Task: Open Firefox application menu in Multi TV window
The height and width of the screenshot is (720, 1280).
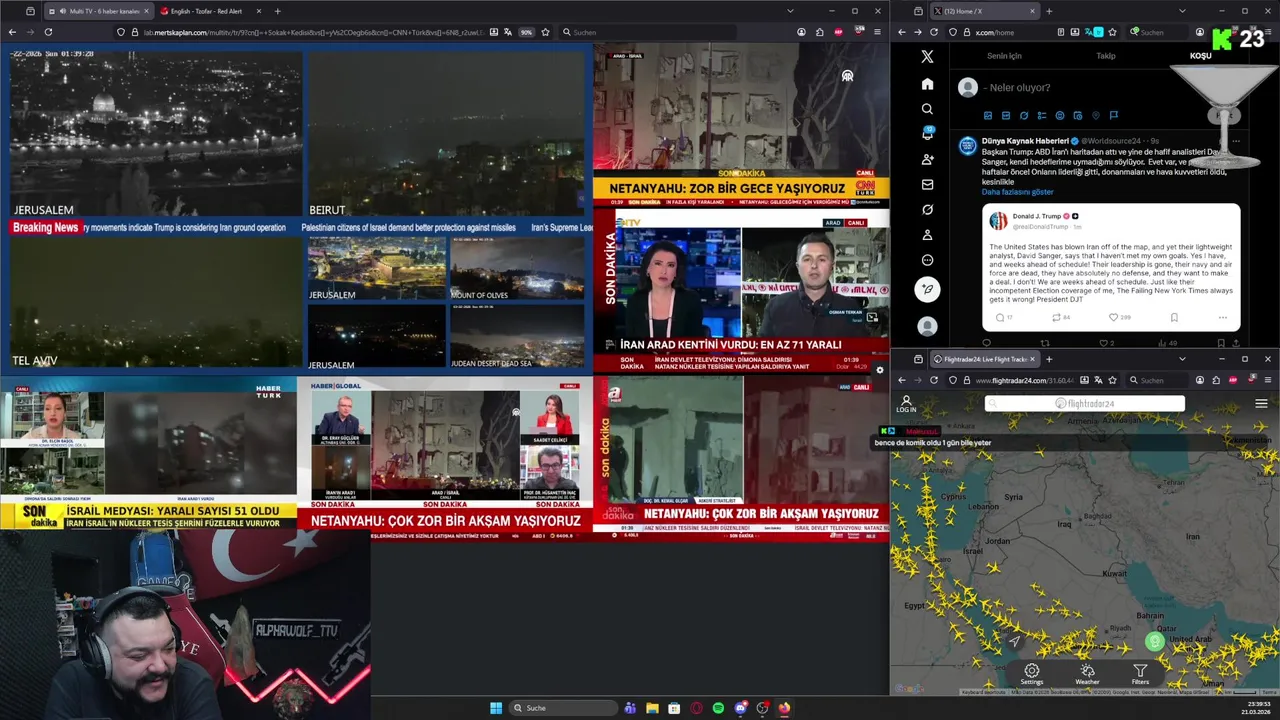Action: click(x=877, y=32)
